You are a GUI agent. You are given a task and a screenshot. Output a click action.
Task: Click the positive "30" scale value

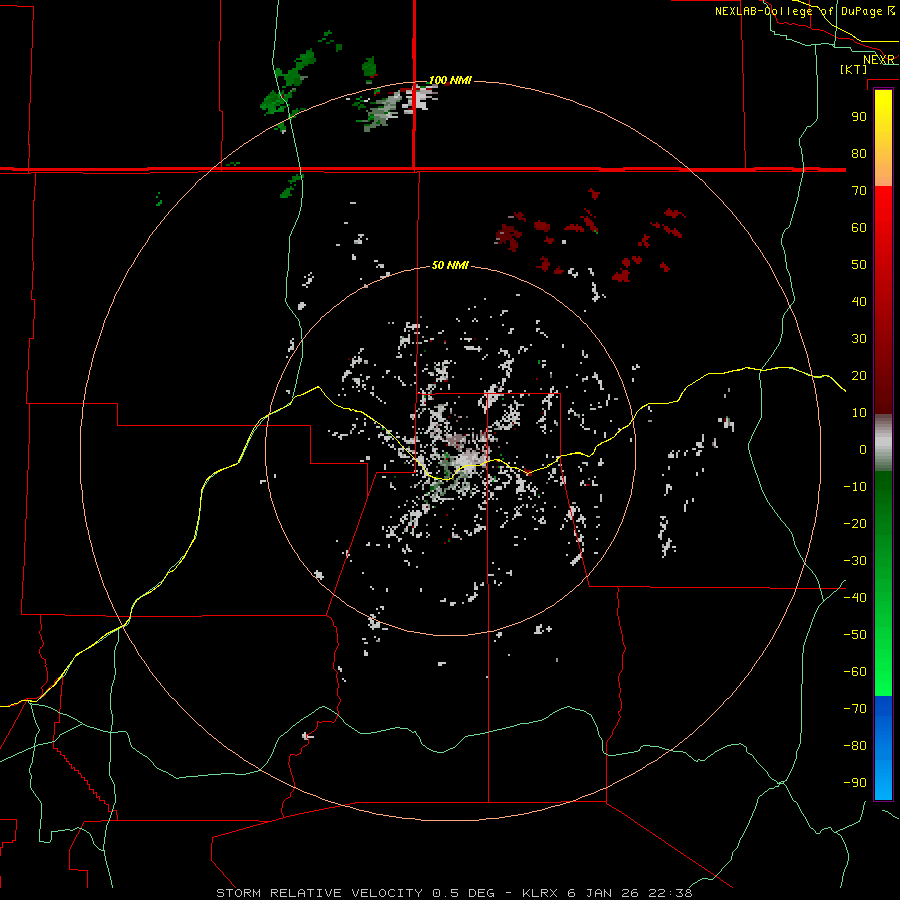(x=859, y=339)
